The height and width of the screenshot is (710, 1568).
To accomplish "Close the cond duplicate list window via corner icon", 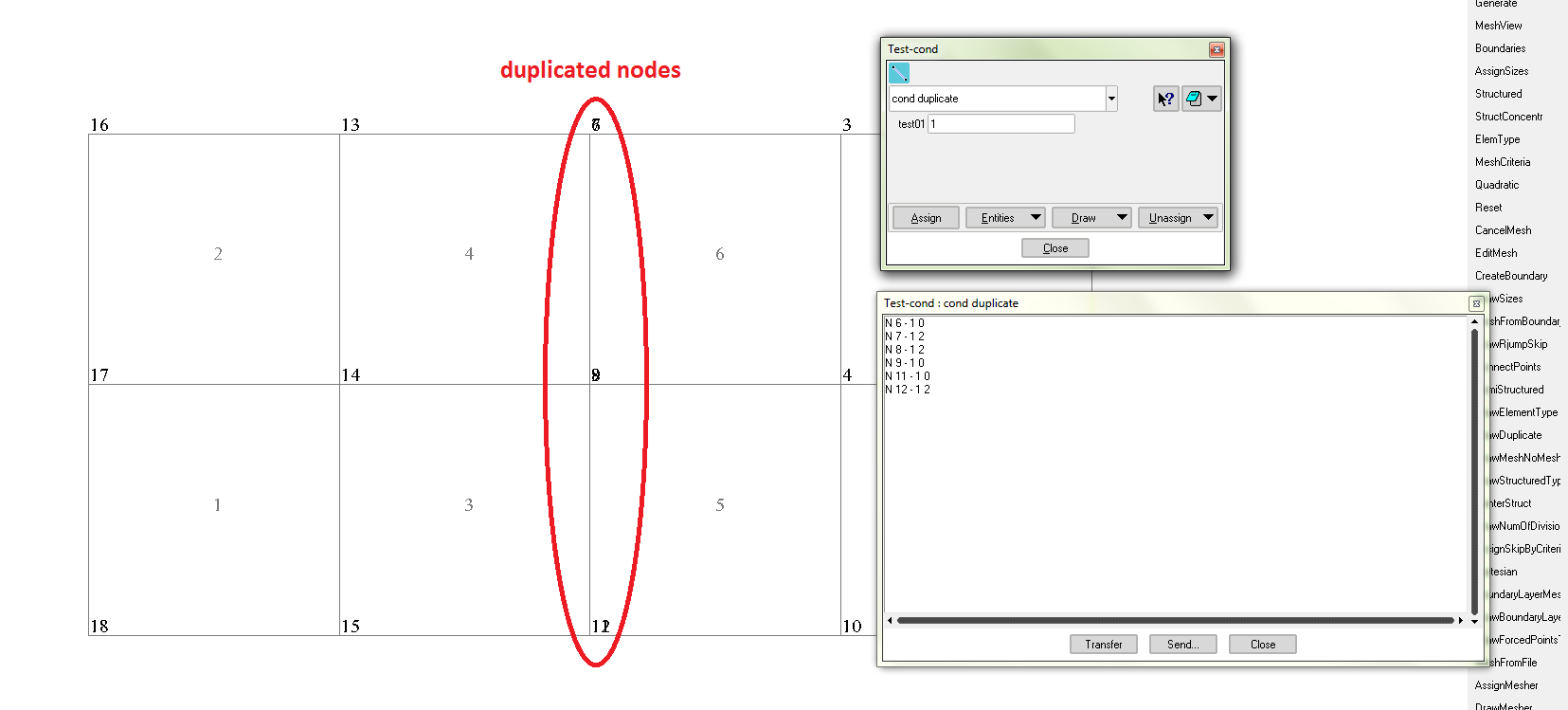I will click(x=1475, y=303).
